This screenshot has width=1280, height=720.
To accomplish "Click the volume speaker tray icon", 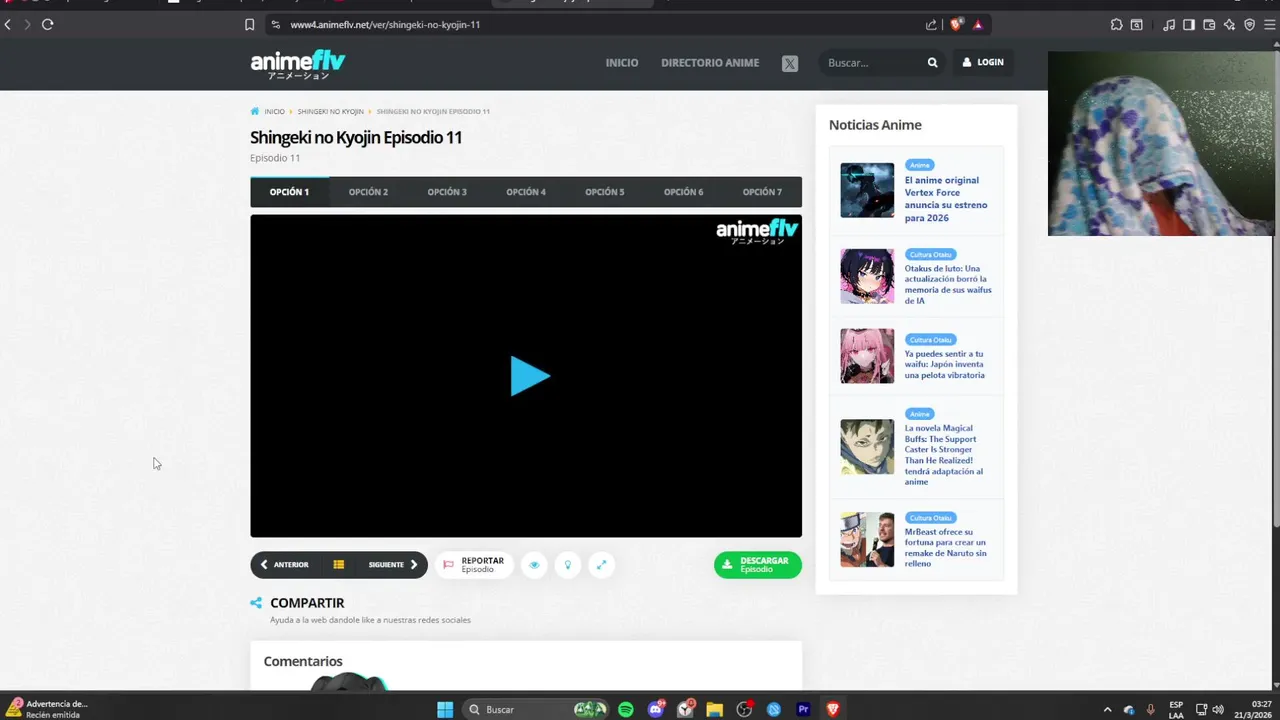I will 1218,709.
